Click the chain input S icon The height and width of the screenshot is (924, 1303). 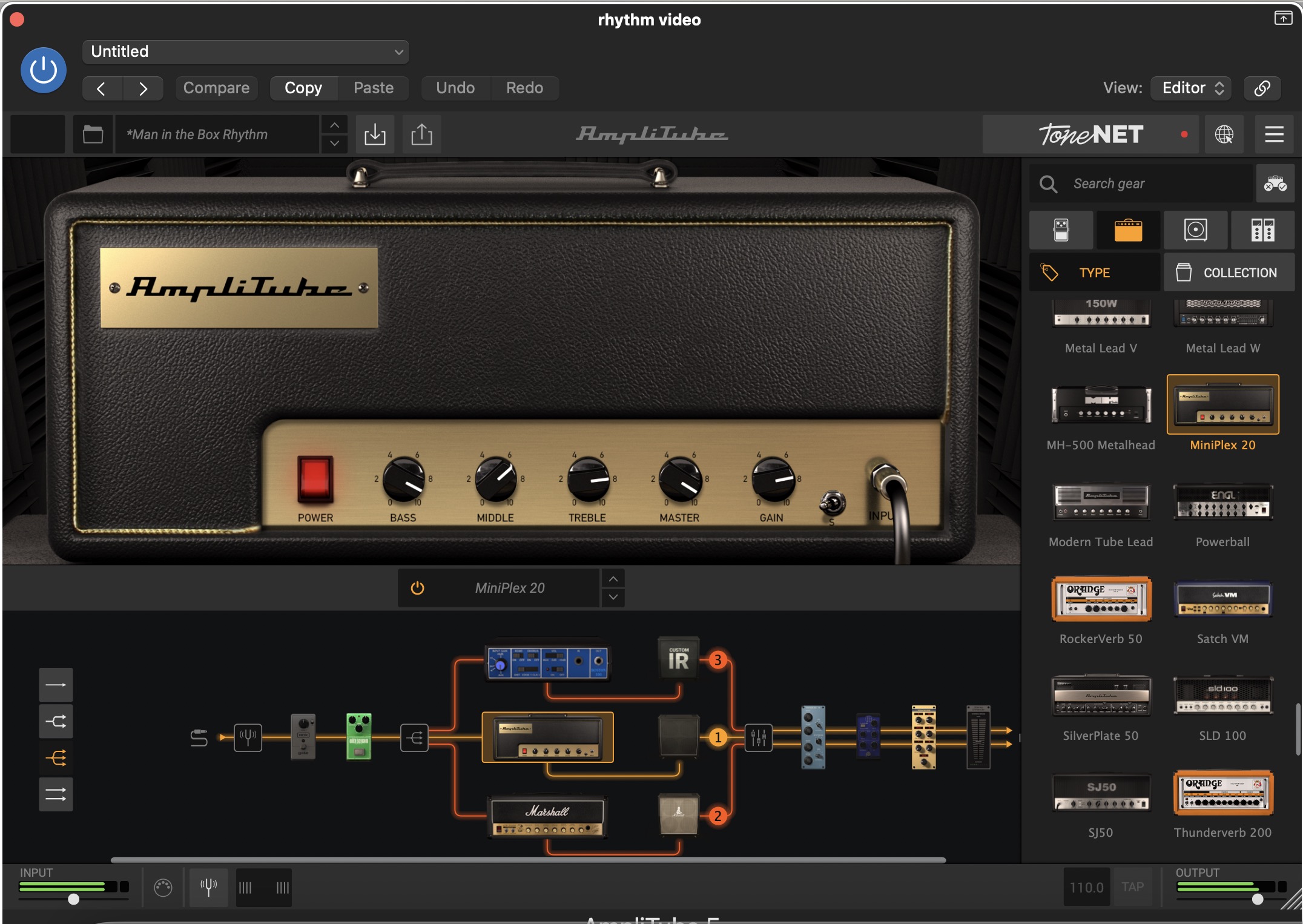tap(199, 738)
